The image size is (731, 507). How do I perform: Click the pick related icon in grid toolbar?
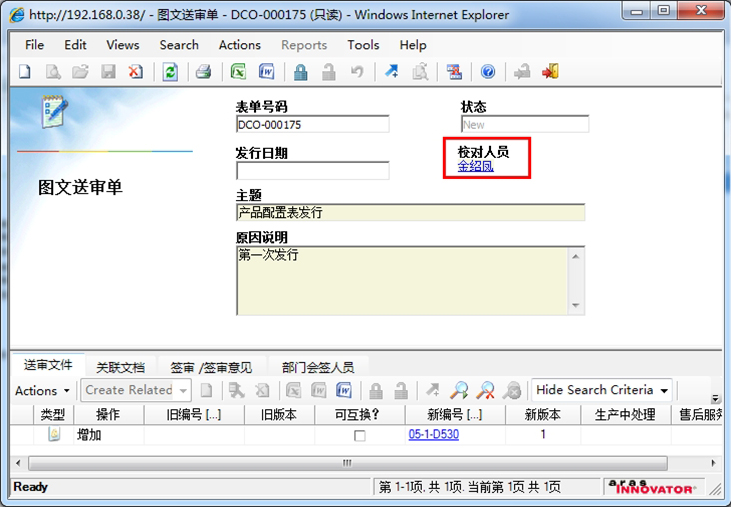tap(236, 391)
